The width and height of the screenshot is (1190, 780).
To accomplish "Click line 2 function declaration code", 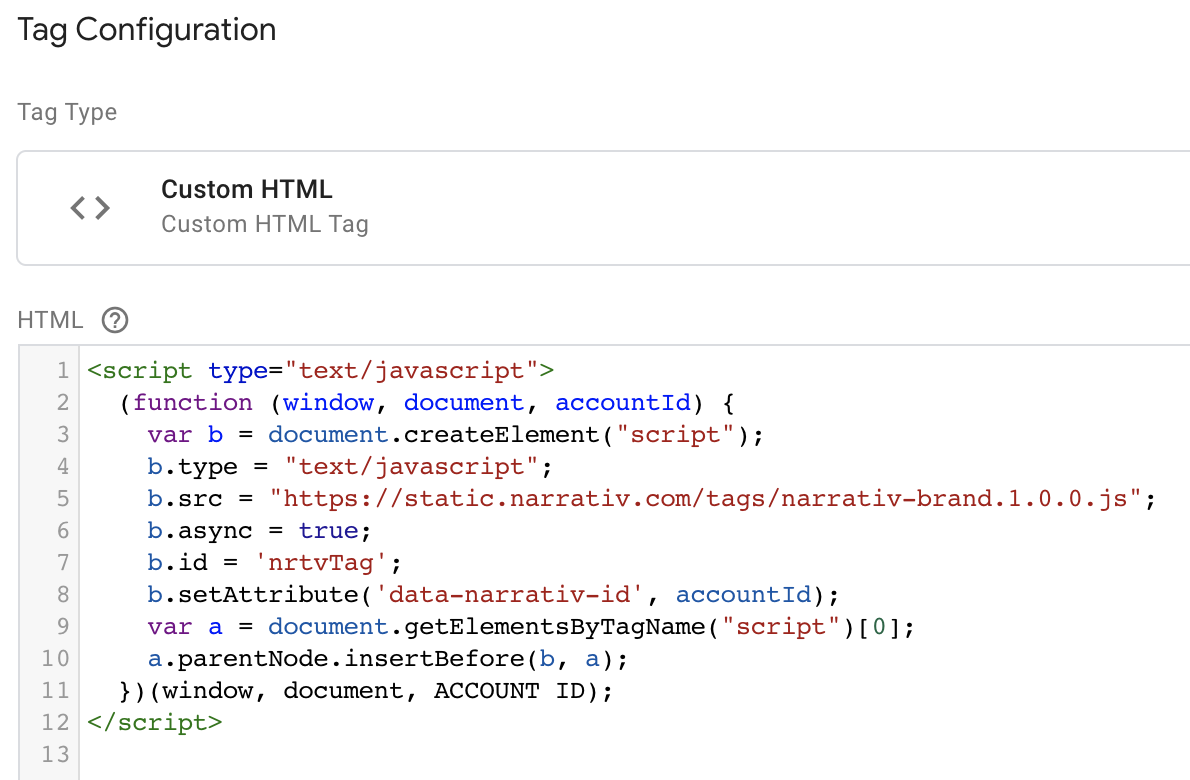I will coord(427,402).
